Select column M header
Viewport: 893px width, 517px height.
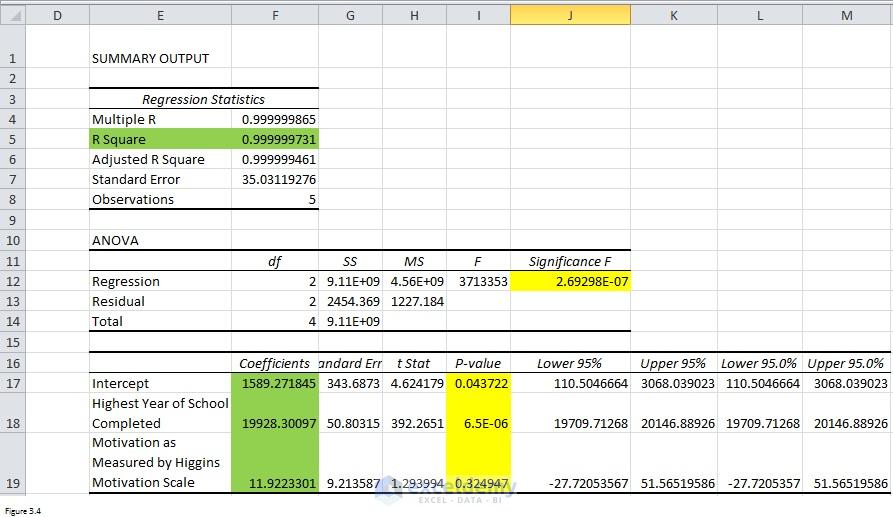click(847, 15)
